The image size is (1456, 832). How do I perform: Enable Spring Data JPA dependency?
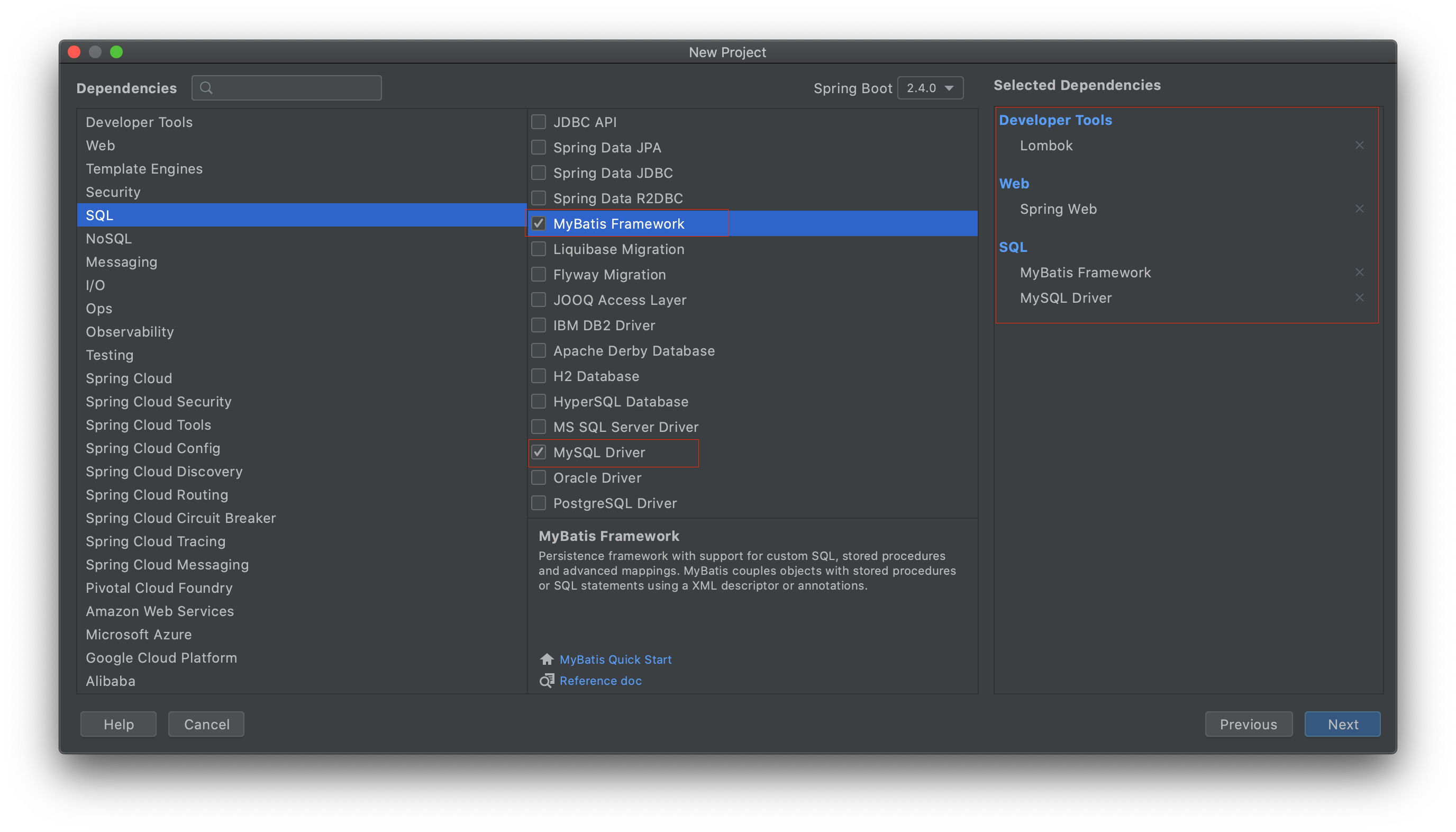[539, 148]
